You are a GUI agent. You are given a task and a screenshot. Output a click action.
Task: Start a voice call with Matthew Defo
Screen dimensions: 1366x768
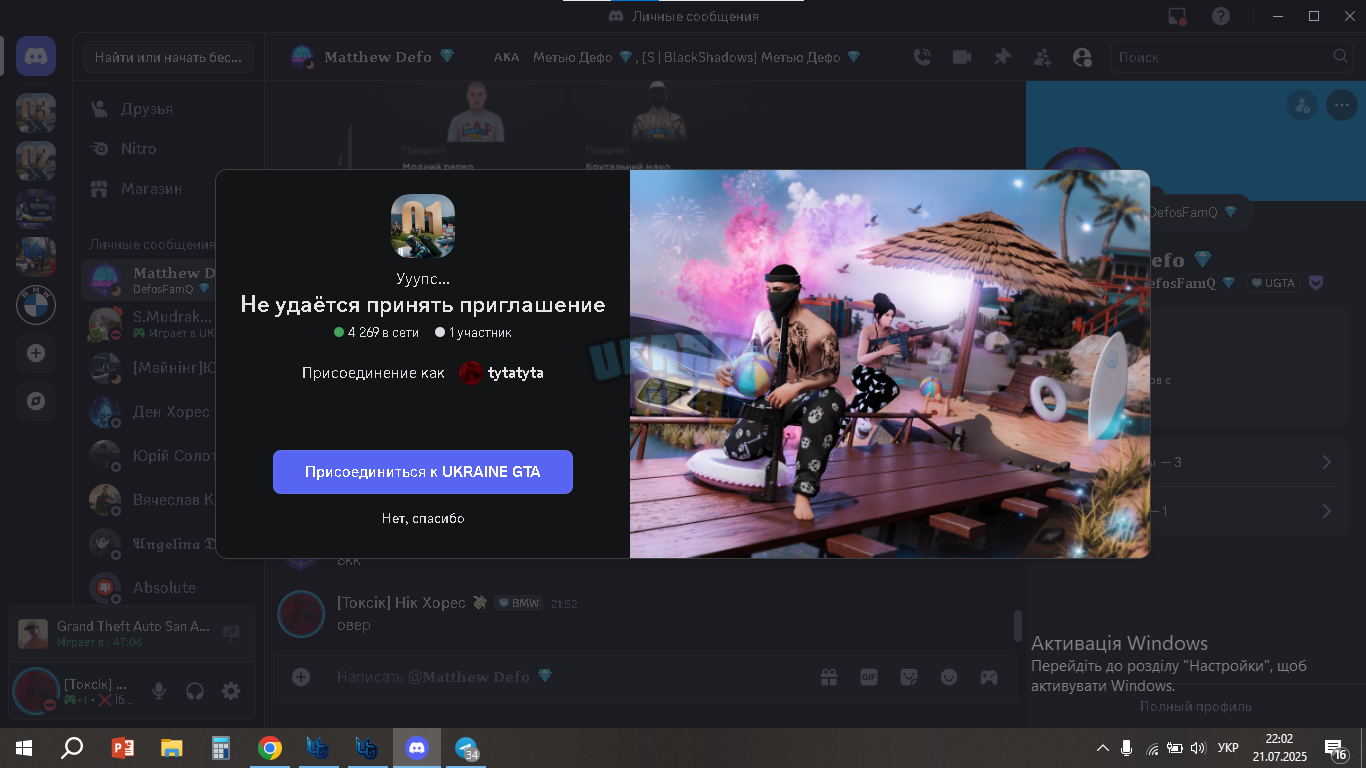(x=922, y=57)
